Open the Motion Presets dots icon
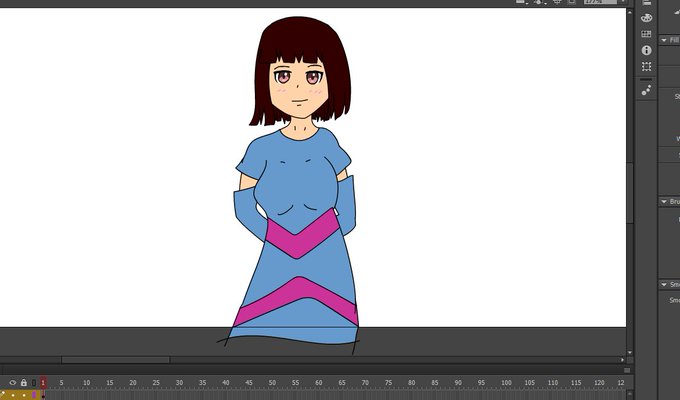The image size is (680, 400). click(x=646, y=90)
